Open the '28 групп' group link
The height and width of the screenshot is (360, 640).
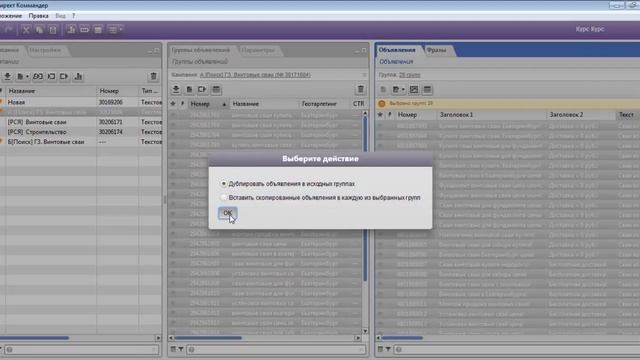coord(409,75)
